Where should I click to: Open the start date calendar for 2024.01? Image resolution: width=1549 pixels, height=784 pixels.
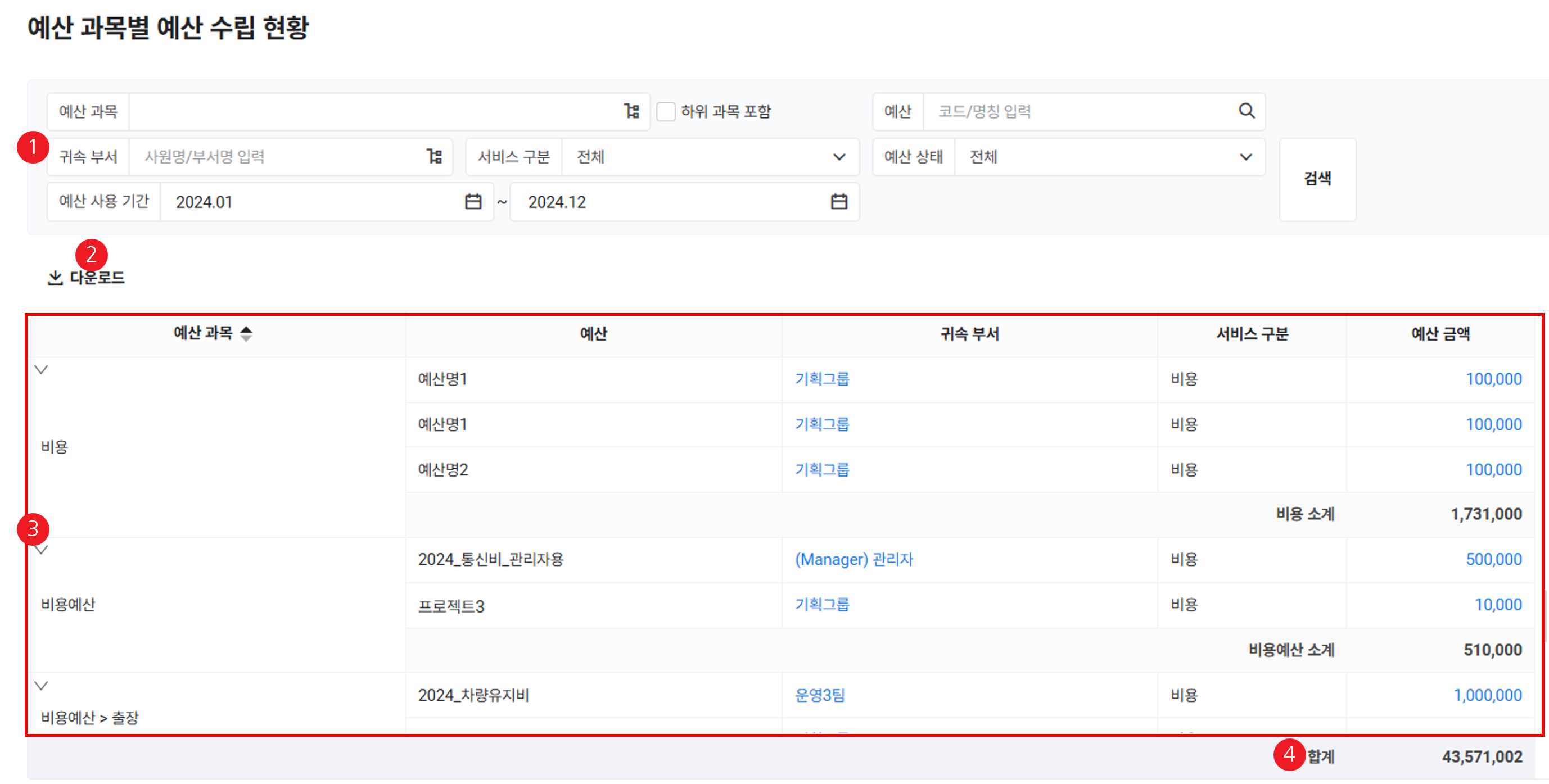473,202
